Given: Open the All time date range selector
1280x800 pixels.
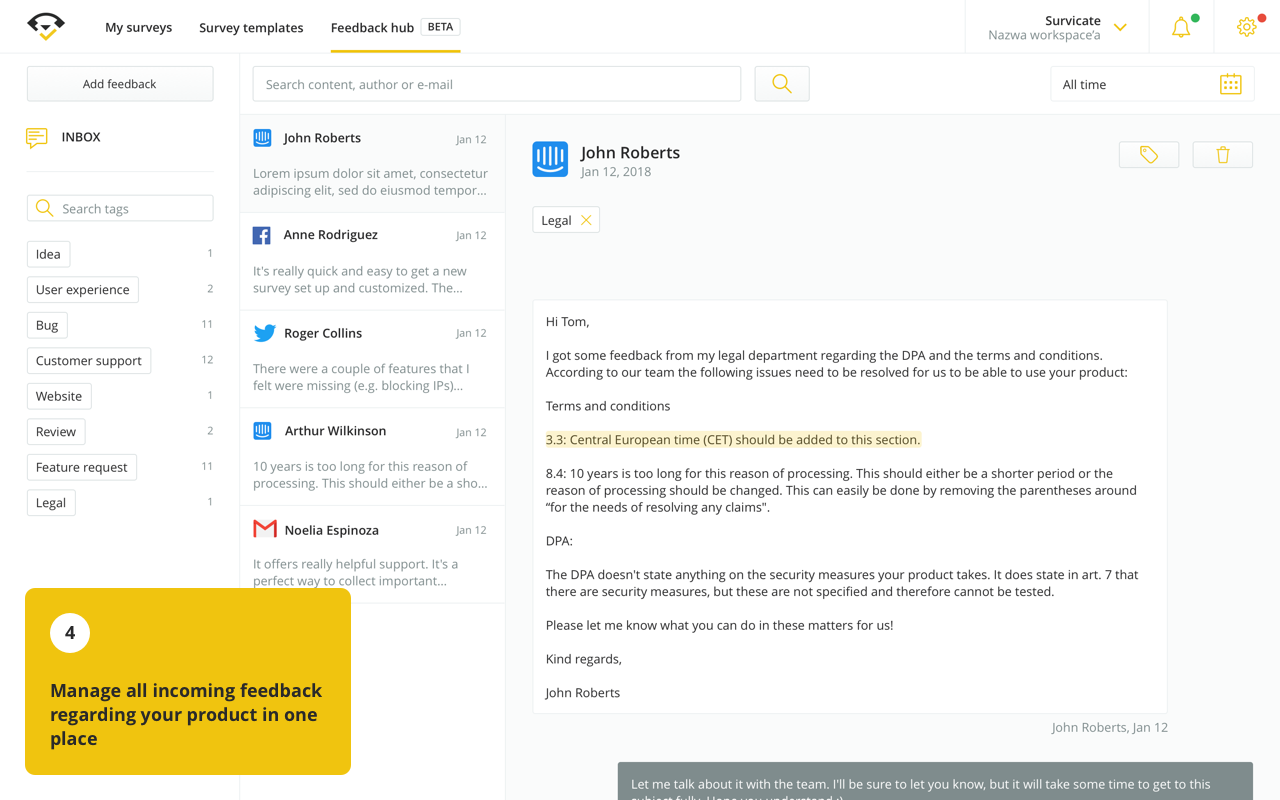Looking at the screenshot, I should coord(1152,84).
